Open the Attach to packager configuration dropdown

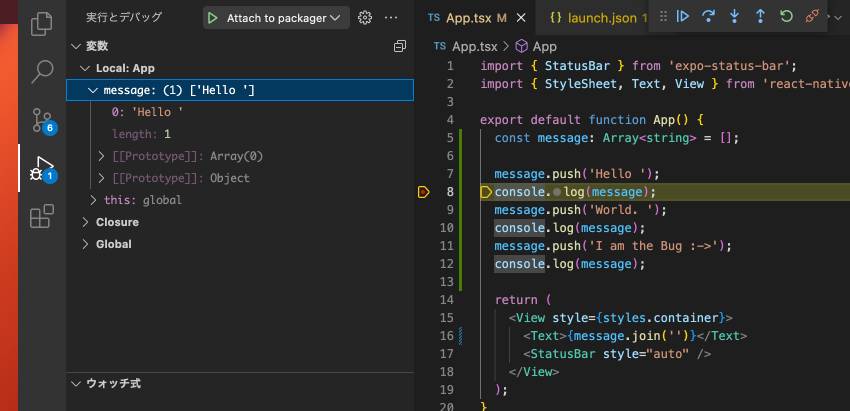click(x=335, y=18)
